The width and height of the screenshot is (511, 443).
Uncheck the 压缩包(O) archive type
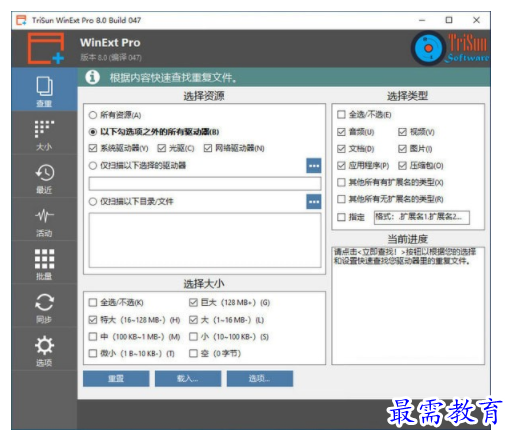(421, 166)
